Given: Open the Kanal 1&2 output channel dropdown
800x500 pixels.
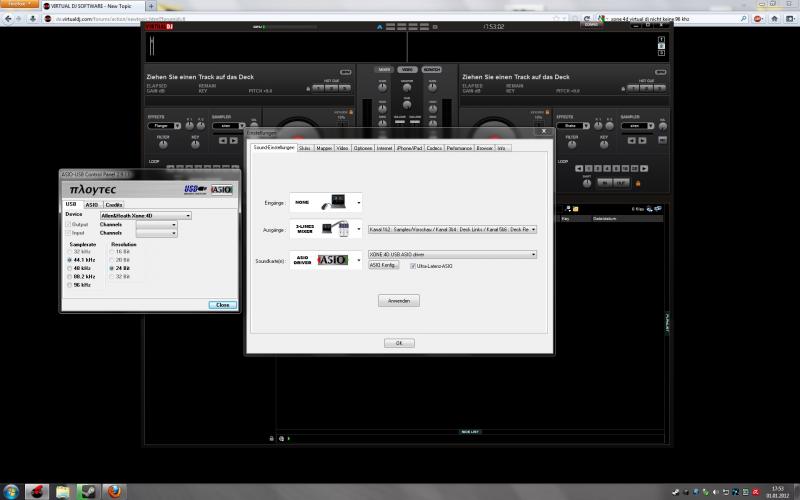Looking at the screenshot, I should click(x=452, y=230).
